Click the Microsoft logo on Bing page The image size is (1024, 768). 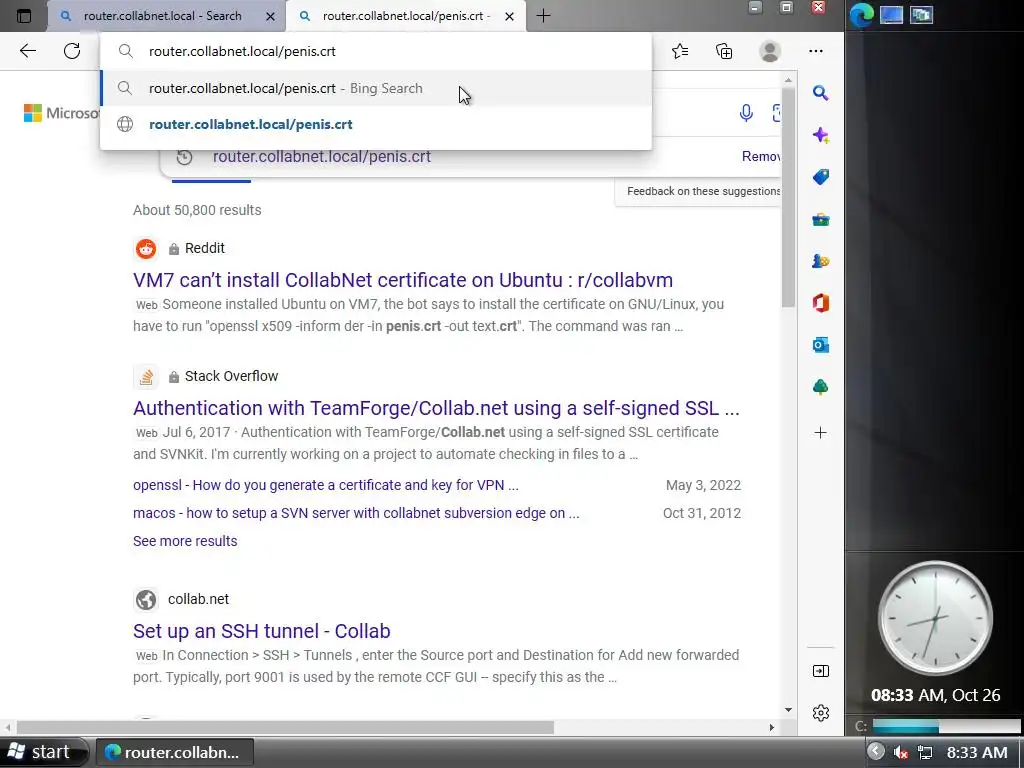62,113
